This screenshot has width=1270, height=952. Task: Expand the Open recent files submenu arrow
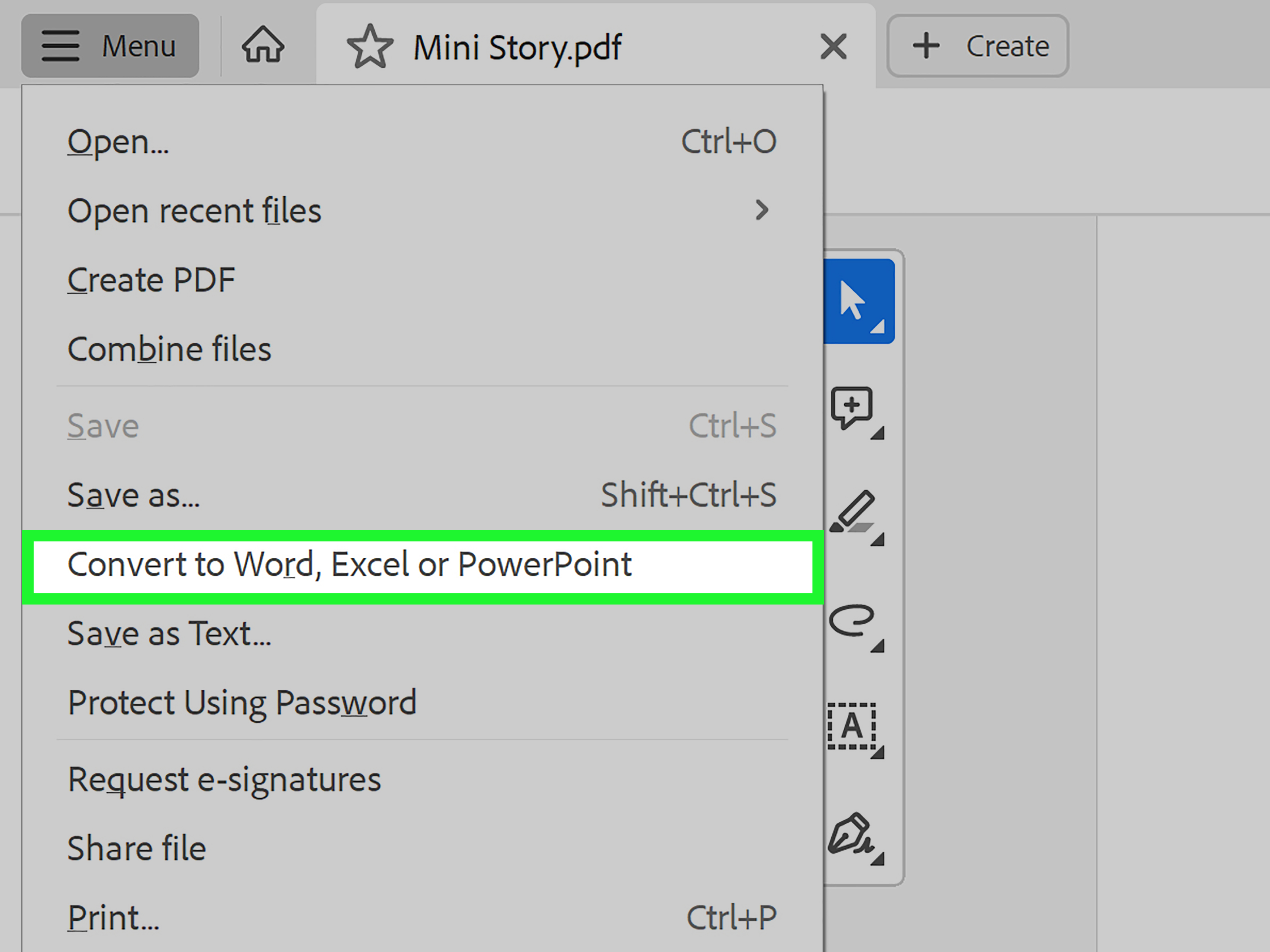click(761, 210)
